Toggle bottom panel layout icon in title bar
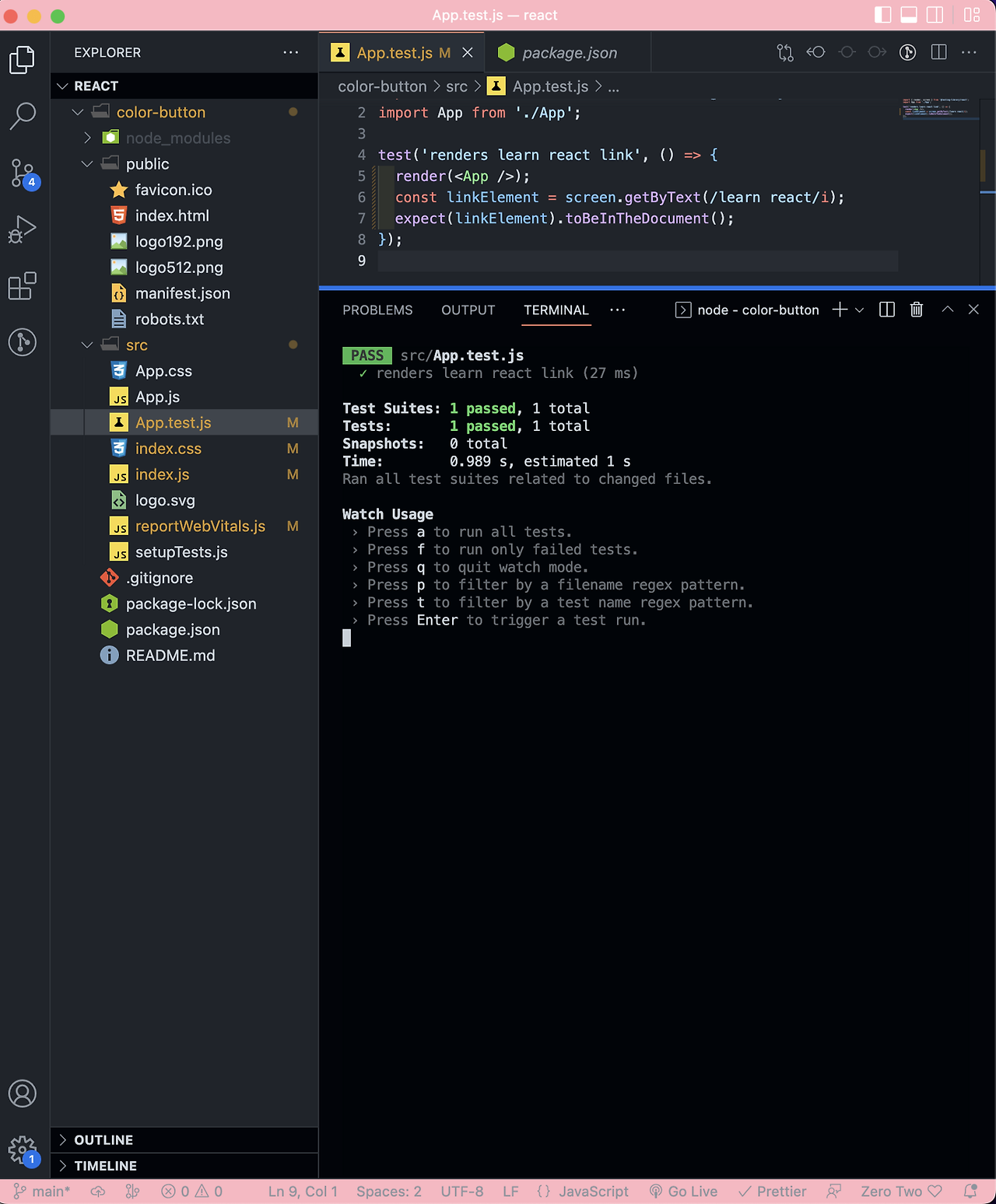996x1204 pixels. 909,15
